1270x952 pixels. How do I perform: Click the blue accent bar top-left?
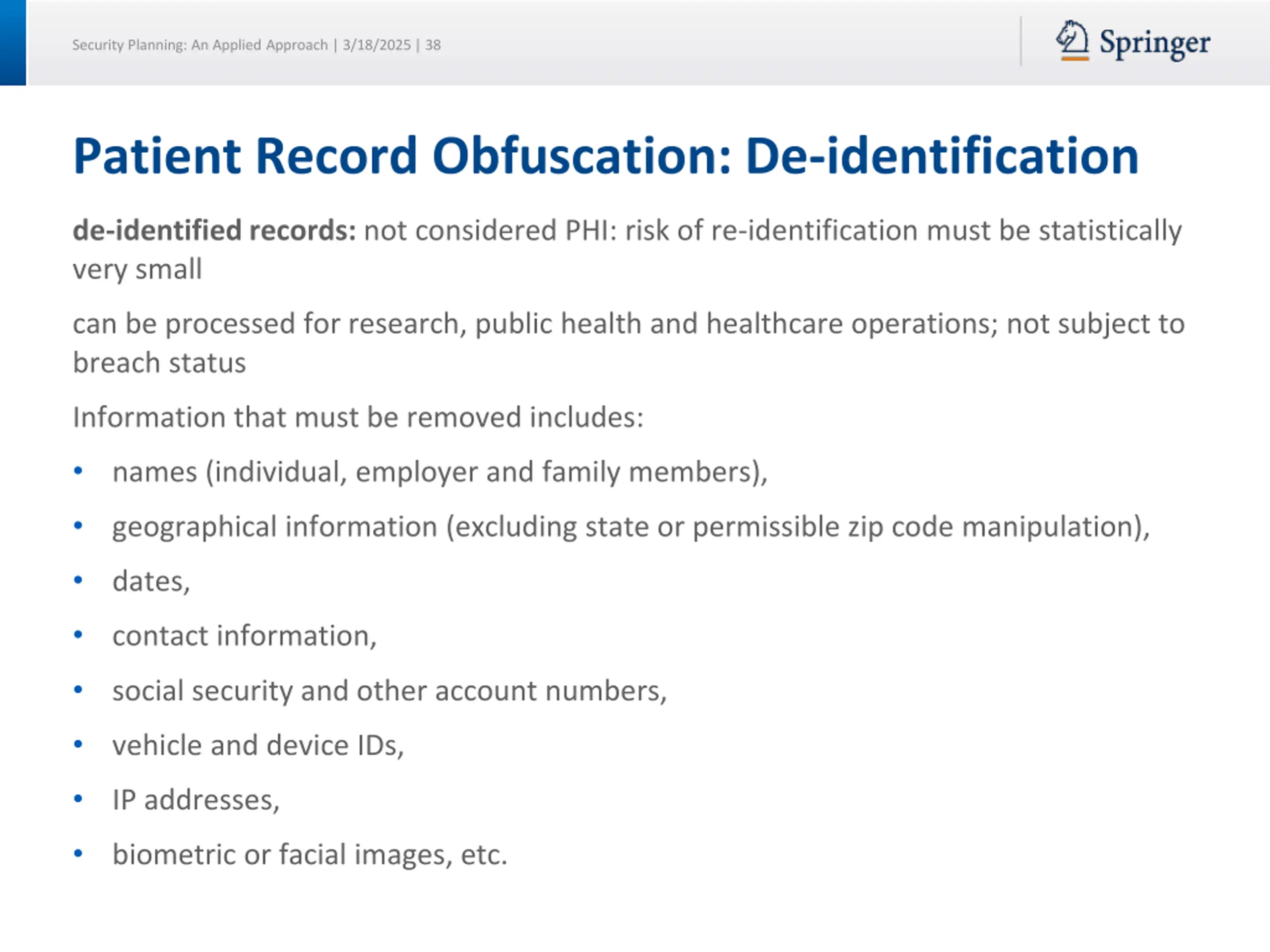12,43
